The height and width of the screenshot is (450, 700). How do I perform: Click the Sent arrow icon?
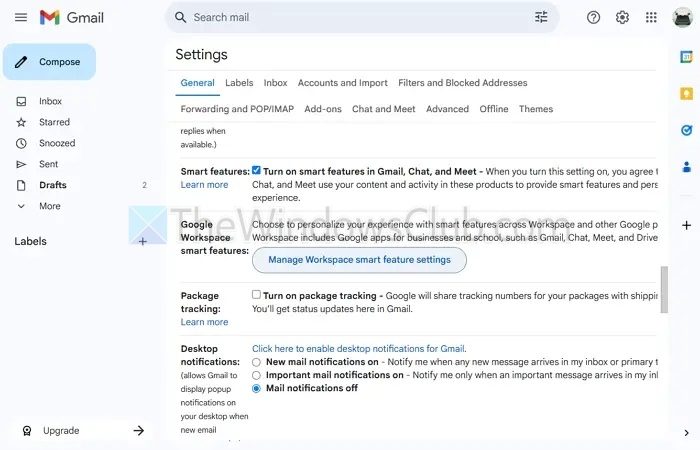(21, 164)
